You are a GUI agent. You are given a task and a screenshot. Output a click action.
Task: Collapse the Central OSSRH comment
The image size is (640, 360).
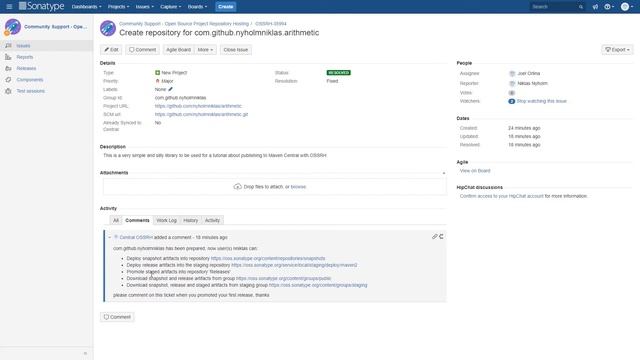(x=109, y=237)
